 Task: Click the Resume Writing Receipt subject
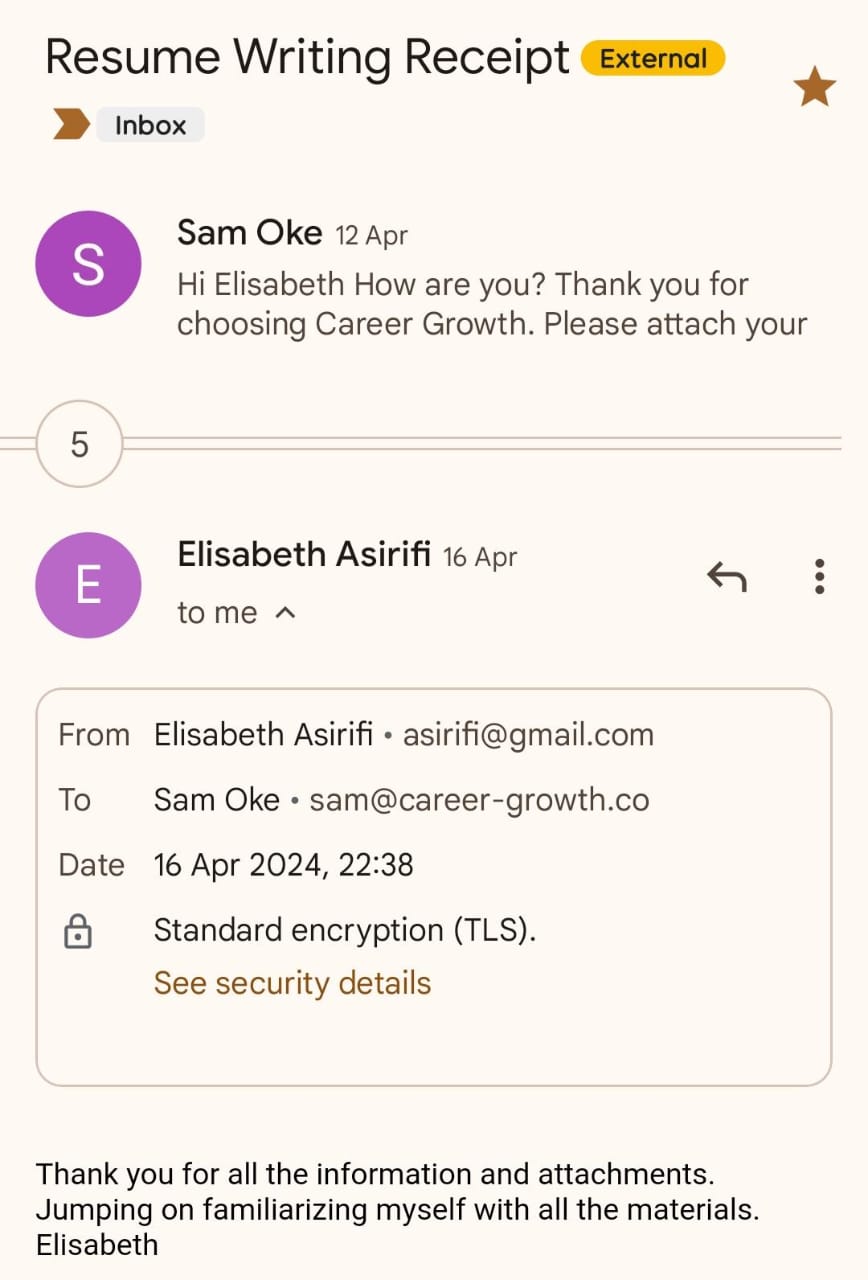(307, 57)
